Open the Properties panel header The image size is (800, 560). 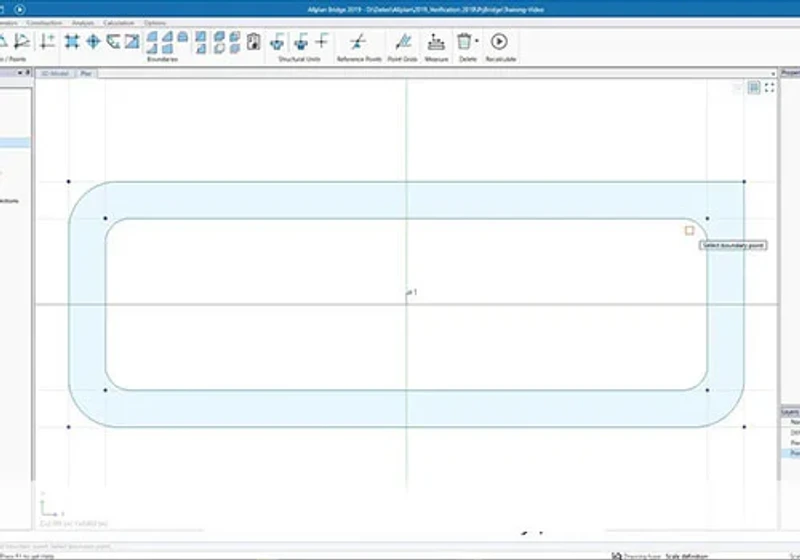point(790,73)
